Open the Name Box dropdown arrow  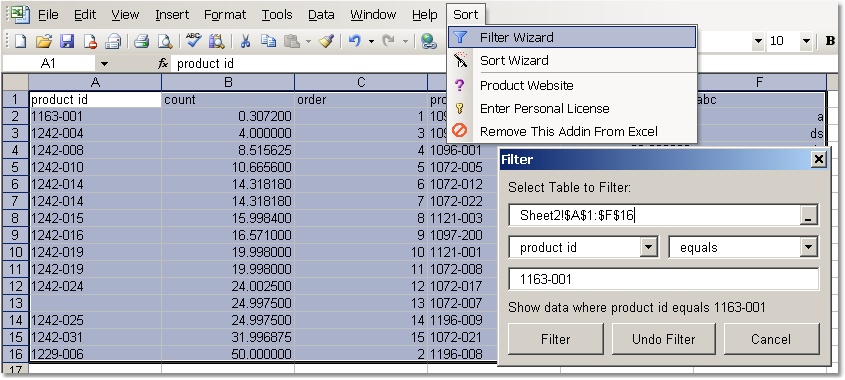[x=104, y=64]
